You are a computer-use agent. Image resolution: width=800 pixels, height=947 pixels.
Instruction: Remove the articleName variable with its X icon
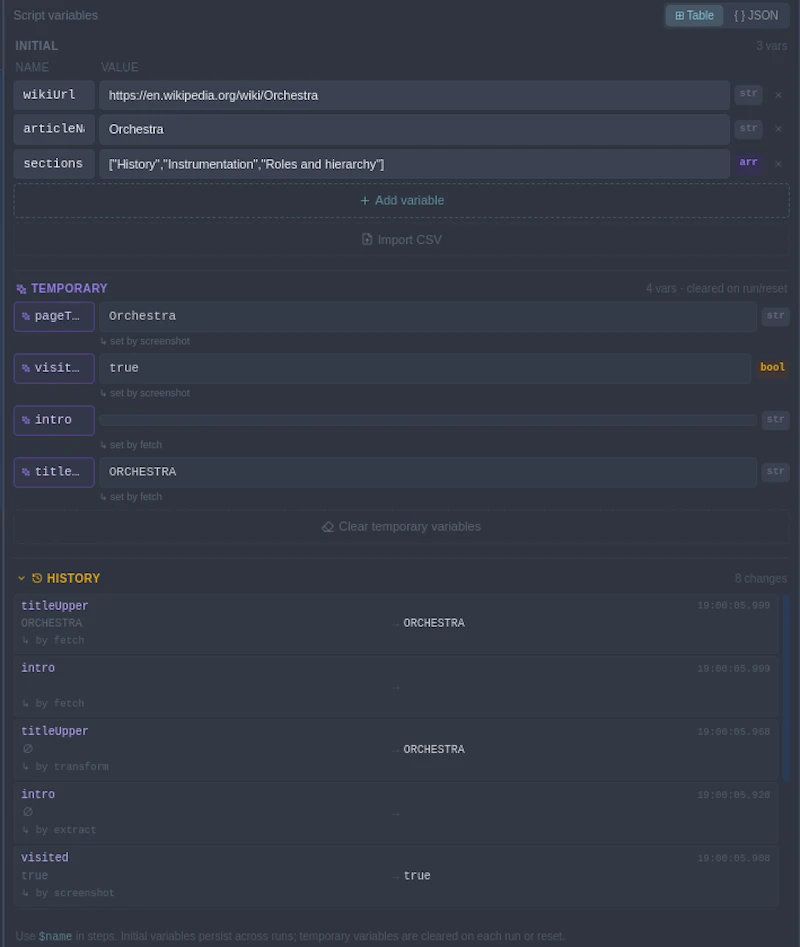point(778,129)
